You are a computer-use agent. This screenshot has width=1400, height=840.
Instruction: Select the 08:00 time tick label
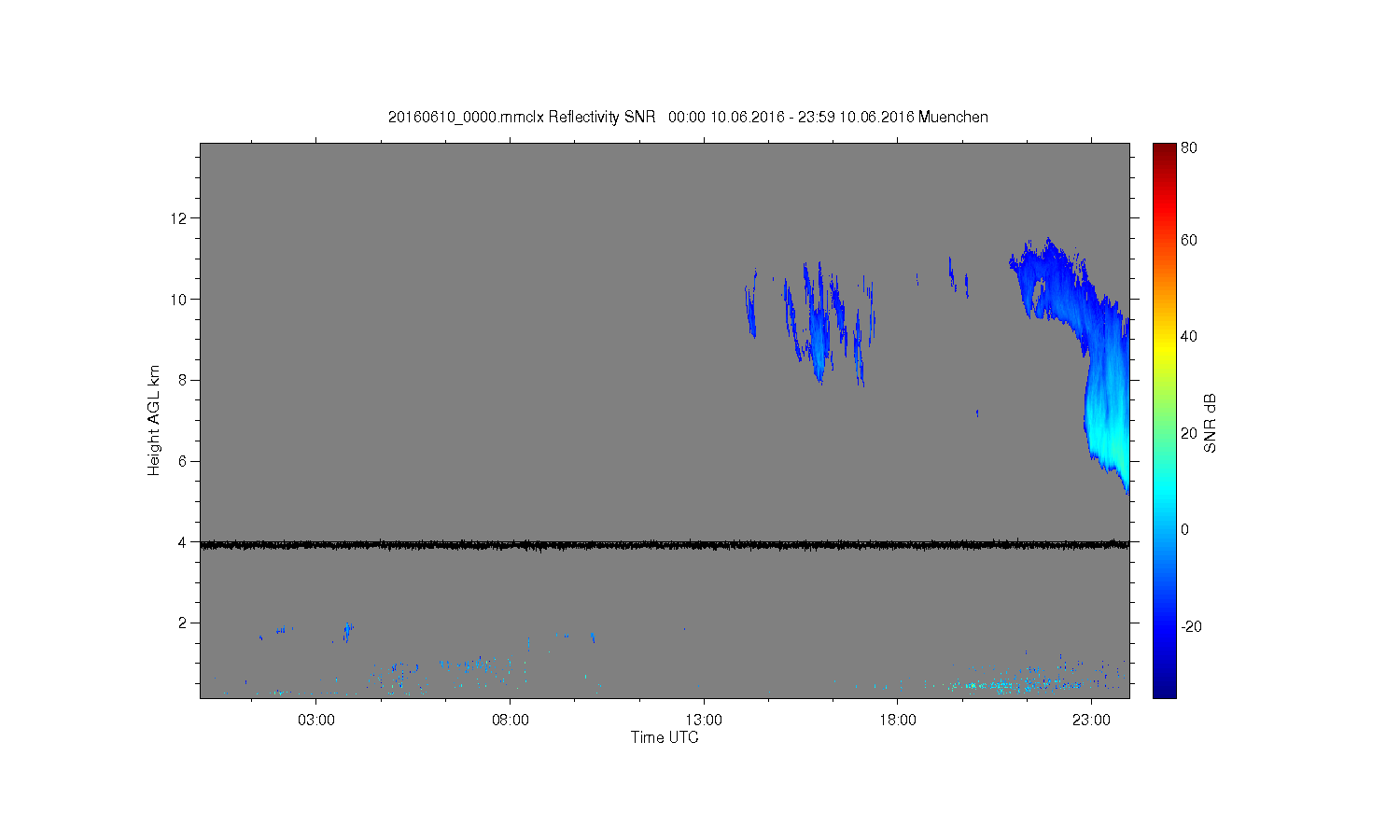coord(510,720)
